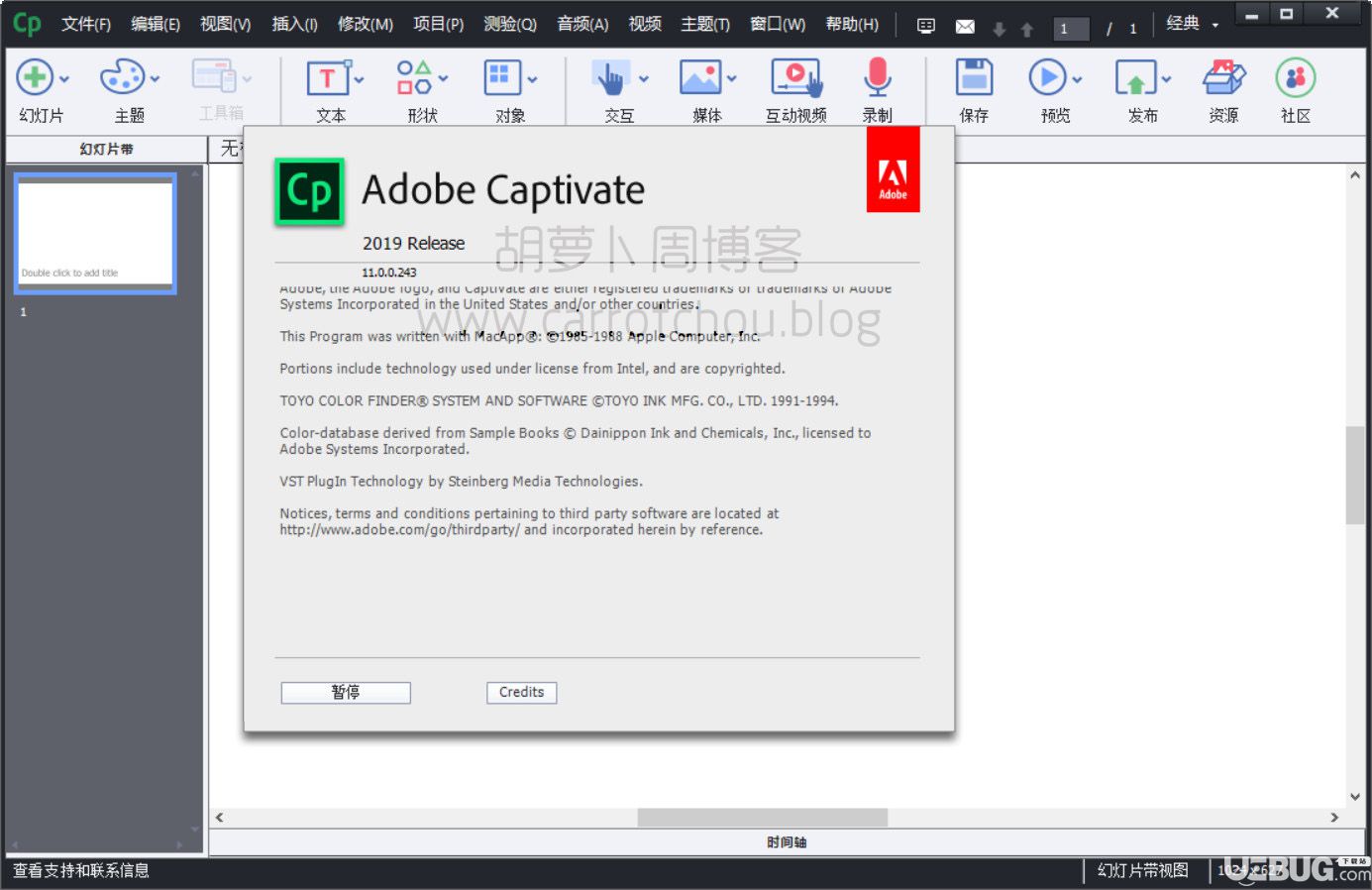
Task: Click the Adobe logo in the About dialog
Action: point(893,169)
